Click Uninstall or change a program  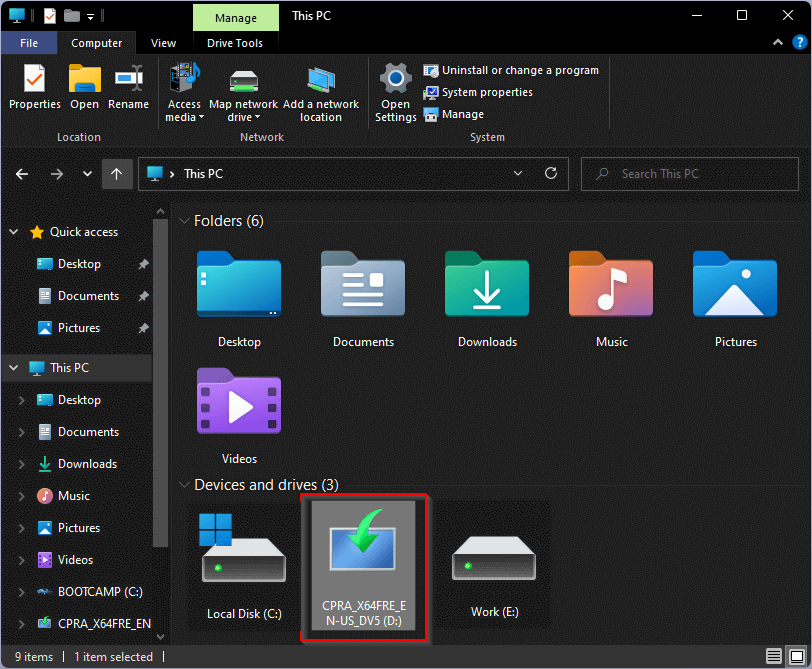[511, 70]
